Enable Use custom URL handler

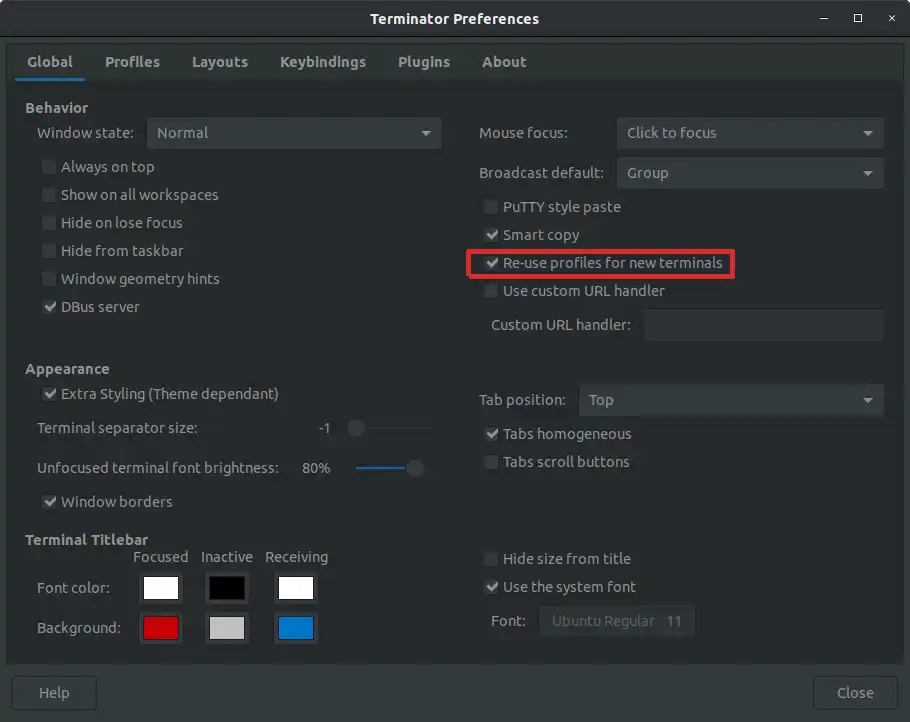point(491,291)
